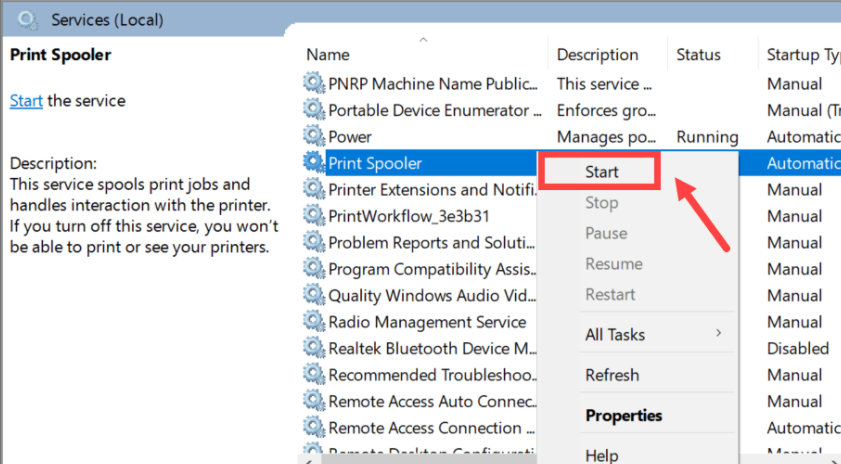This screenshot has height=464, width=841.
Task: Select the Remote Access Auto Connection row
Action: coord(430,401)
